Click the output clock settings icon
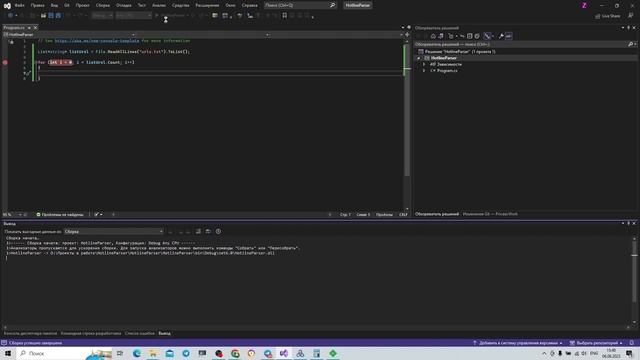Viewport: 640px width, 360px height. coord(218,231)
